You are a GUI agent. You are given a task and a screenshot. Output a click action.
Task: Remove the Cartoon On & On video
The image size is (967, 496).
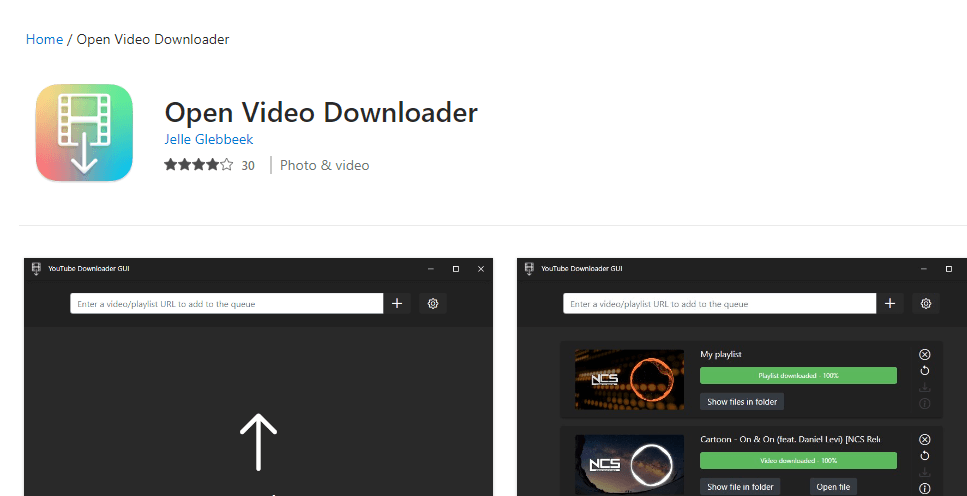point(924,439)
